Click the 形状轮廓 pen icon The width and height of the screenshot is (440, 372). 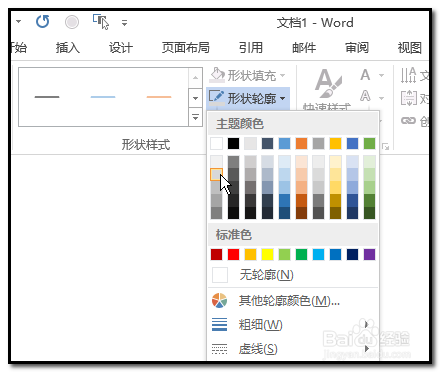216,98
